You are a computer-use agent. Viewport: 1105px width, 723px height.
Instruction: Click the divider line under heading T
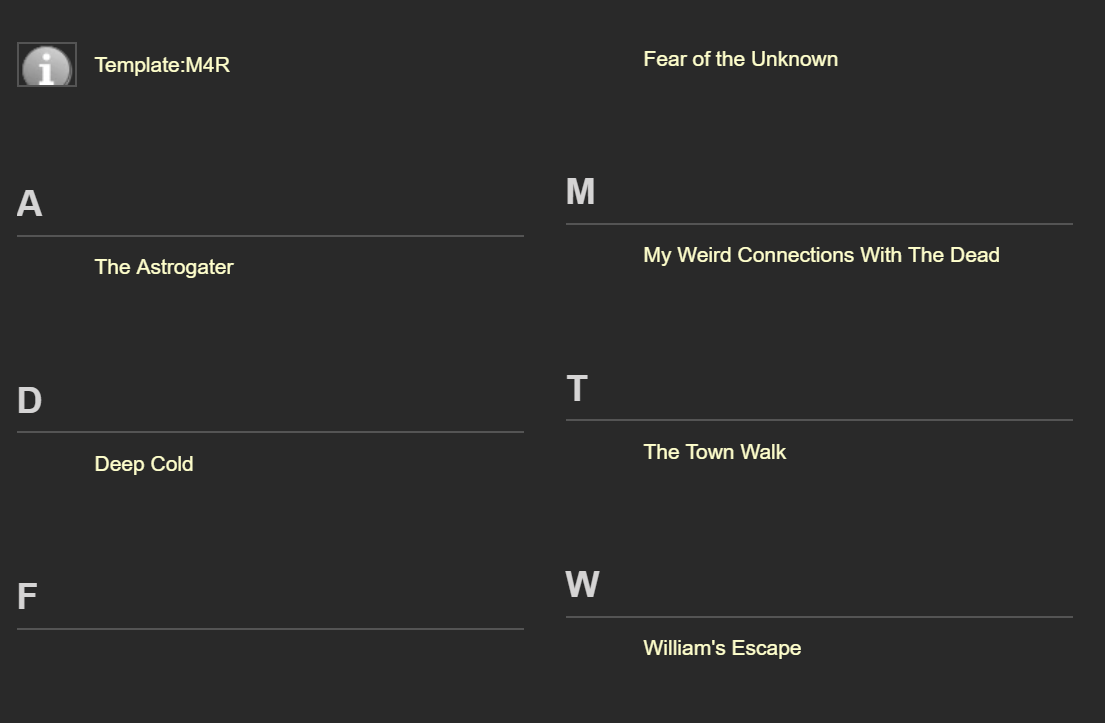pyautogui.click(x=819, y=420)
